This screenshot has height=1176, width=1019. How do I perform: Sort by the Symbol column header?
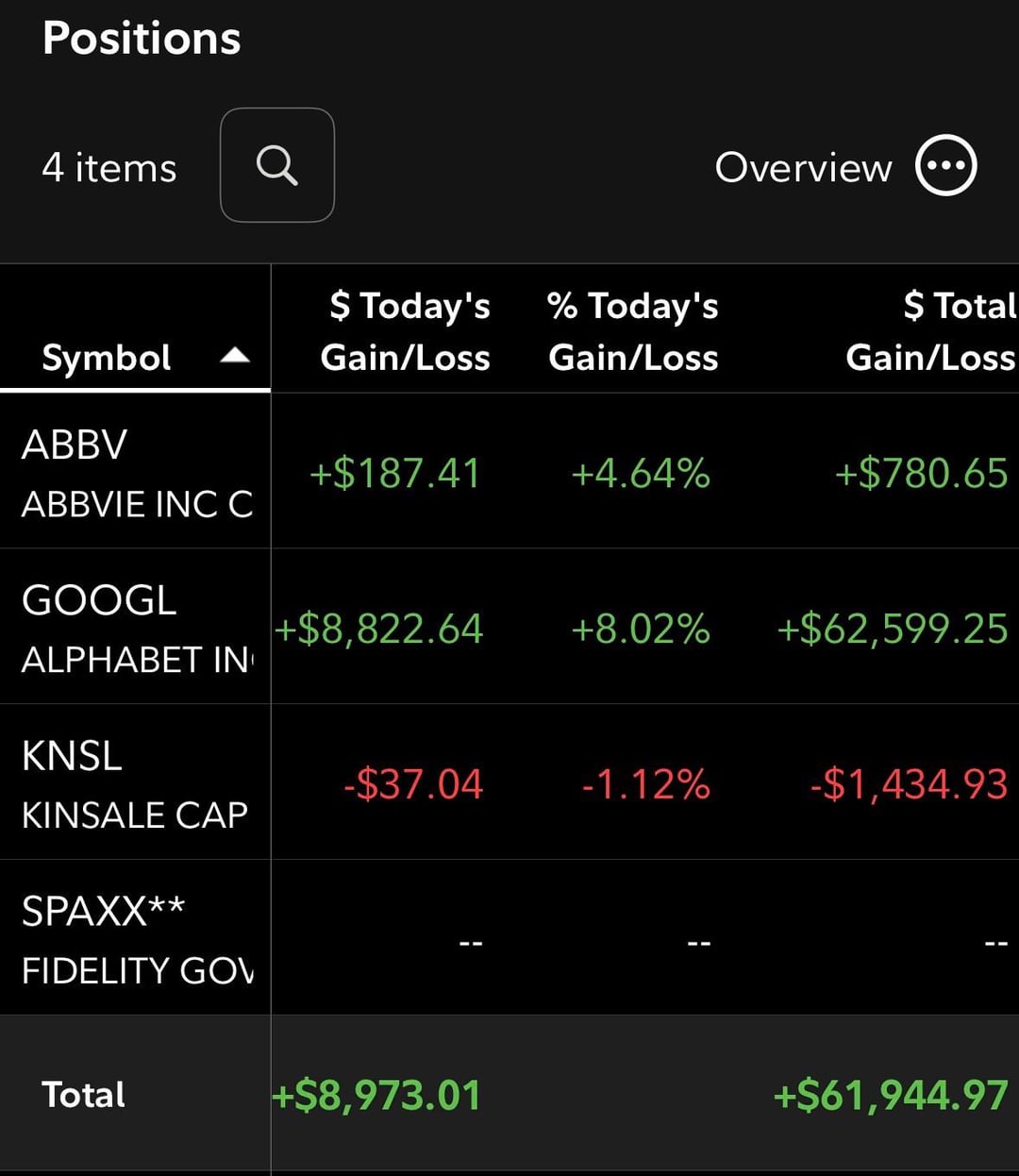pyautogui.click(x=107, y=357)
